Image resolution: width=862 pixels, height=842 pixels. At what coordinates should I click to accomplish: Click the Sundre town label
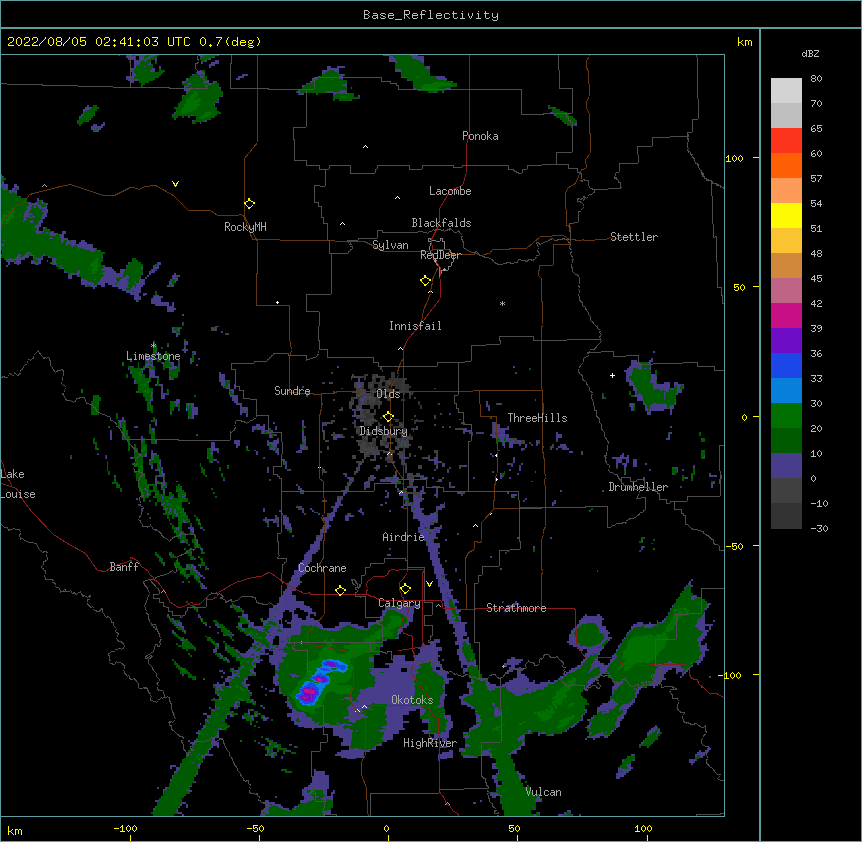click(292, 391)
